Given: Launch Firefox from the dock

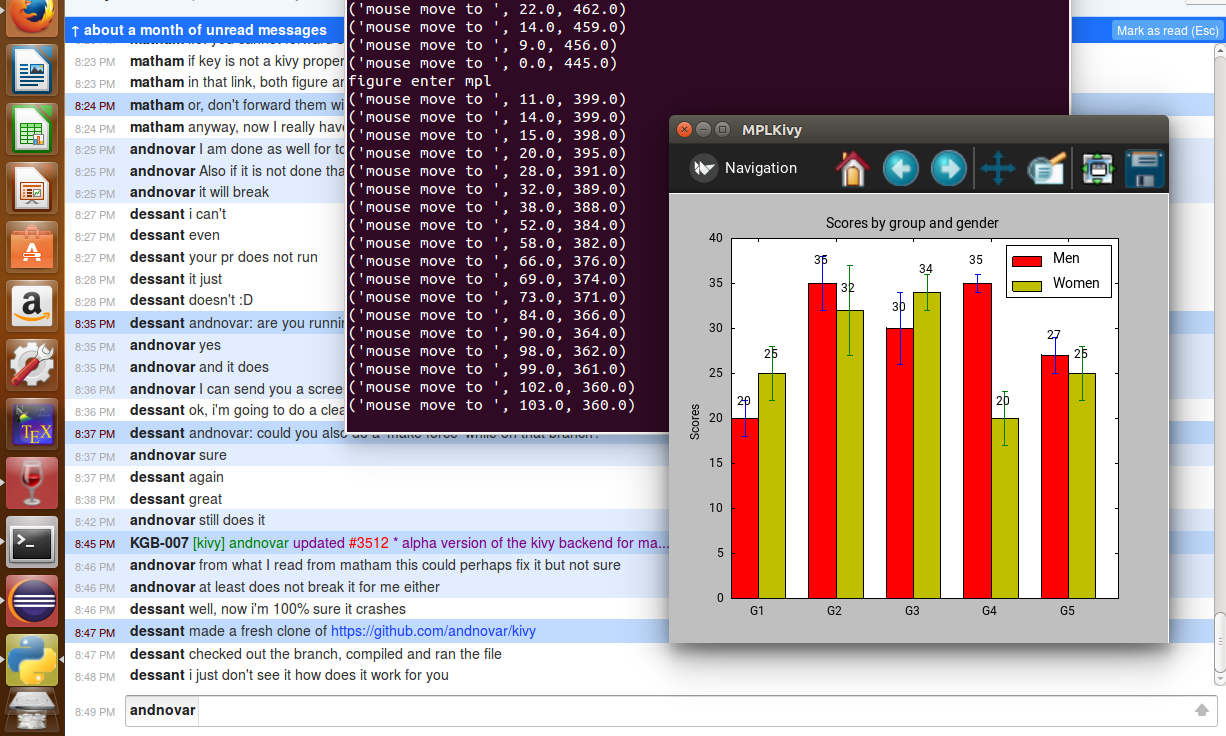Looking at the screenshot, I should [x=32, y=18].
